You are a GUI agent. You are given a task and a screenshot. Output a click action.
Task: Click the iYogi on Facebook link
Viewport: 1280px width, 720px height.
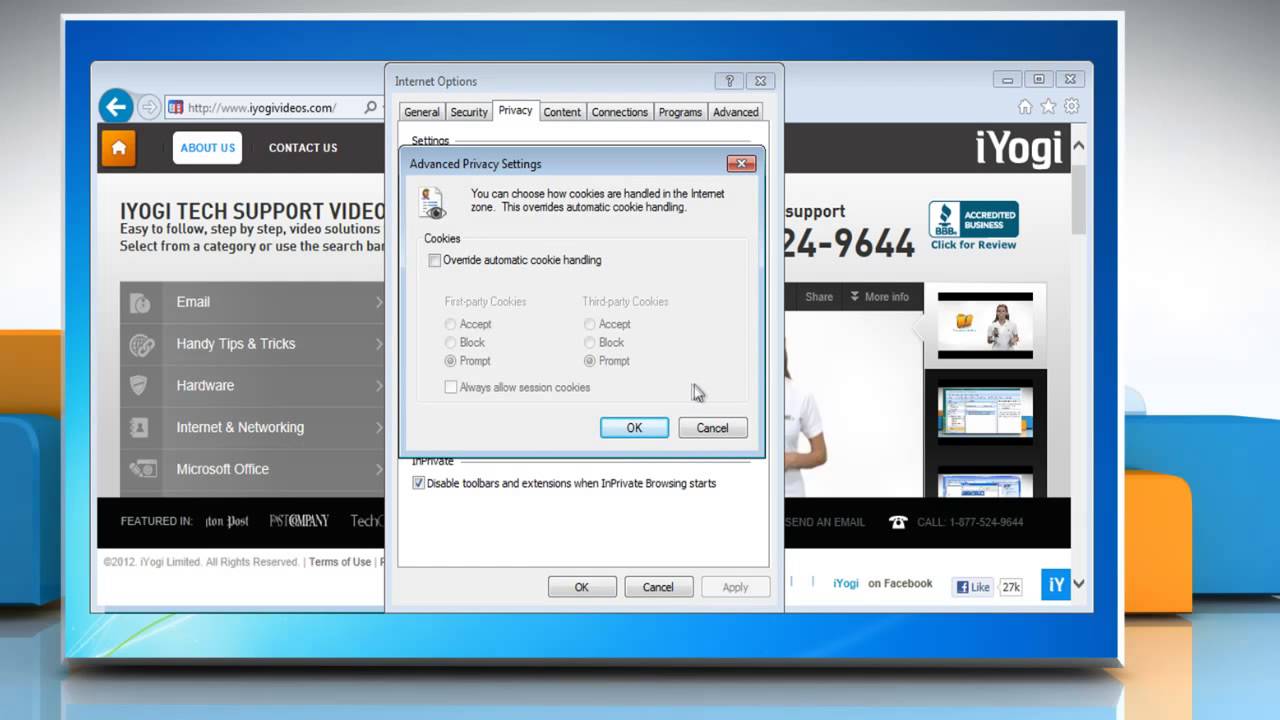883,584
